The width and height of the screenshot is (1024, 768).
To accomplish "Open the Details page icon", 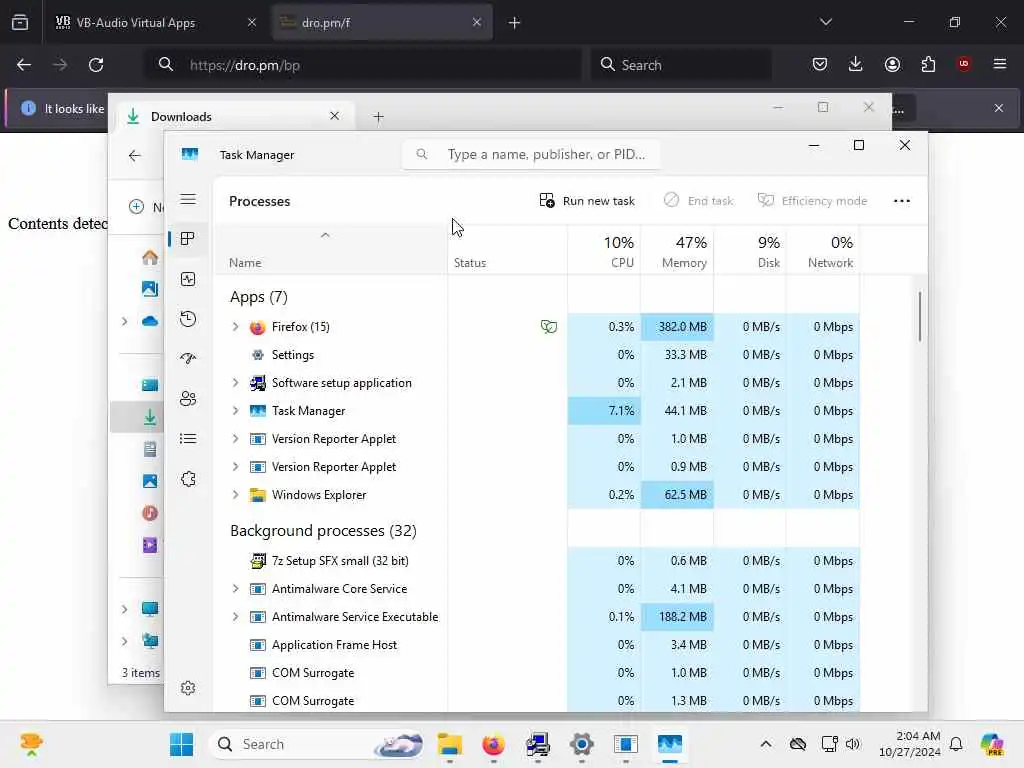I will pos(188,439).
